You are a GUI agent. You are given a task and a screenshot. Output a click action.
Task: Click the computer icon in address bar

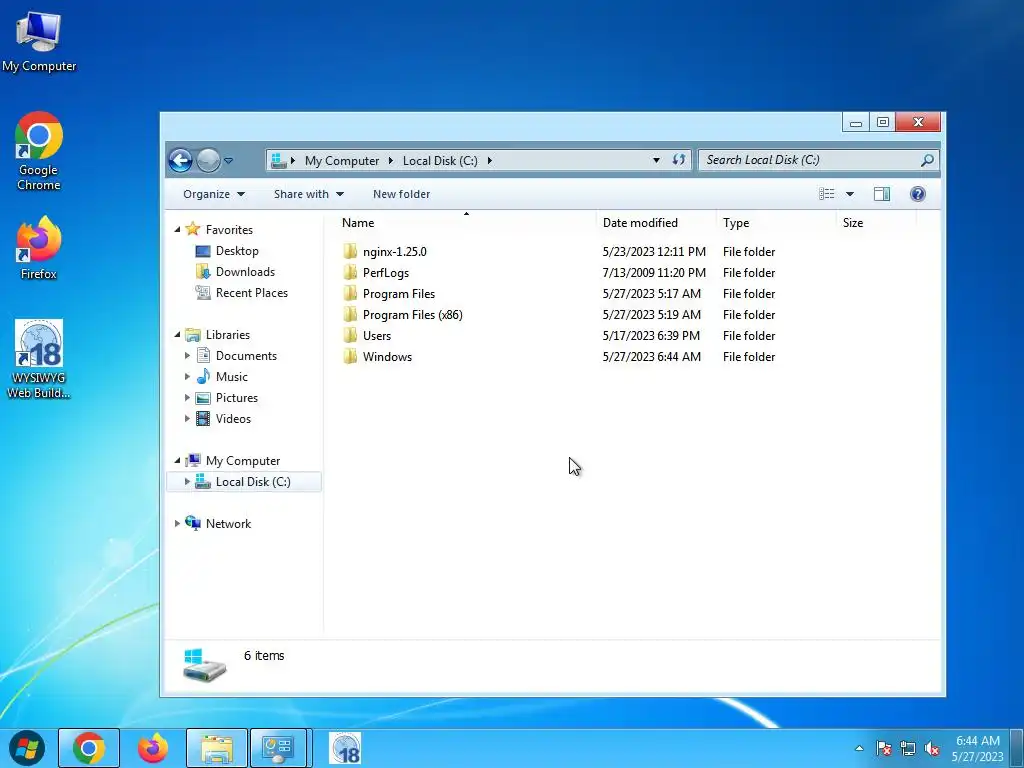pos(279,161)
